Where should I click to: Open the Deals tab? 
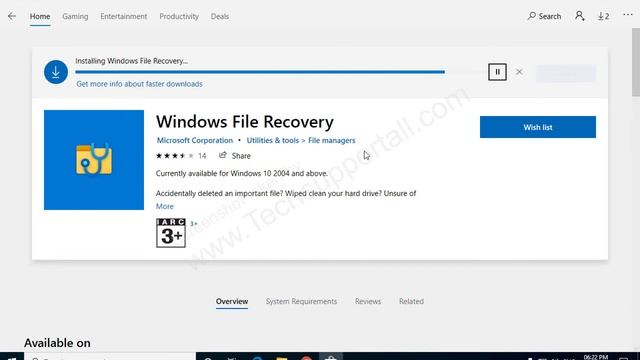220,16
